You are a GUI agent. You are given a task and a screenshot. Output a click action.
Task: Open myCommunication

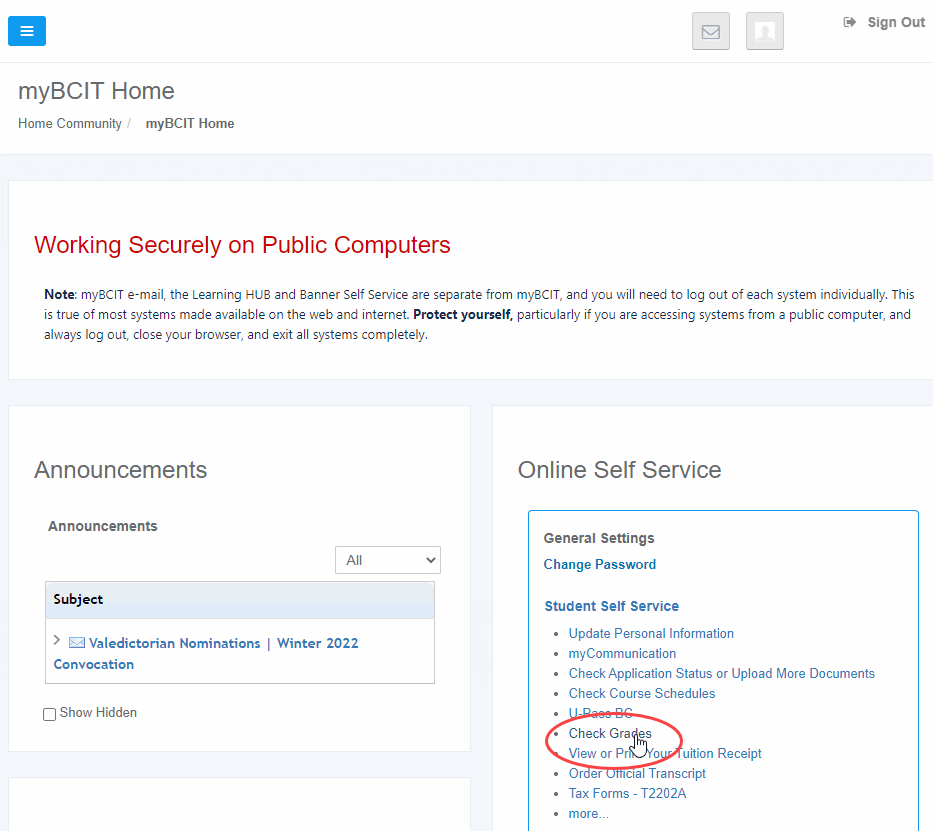pos(622,653)
